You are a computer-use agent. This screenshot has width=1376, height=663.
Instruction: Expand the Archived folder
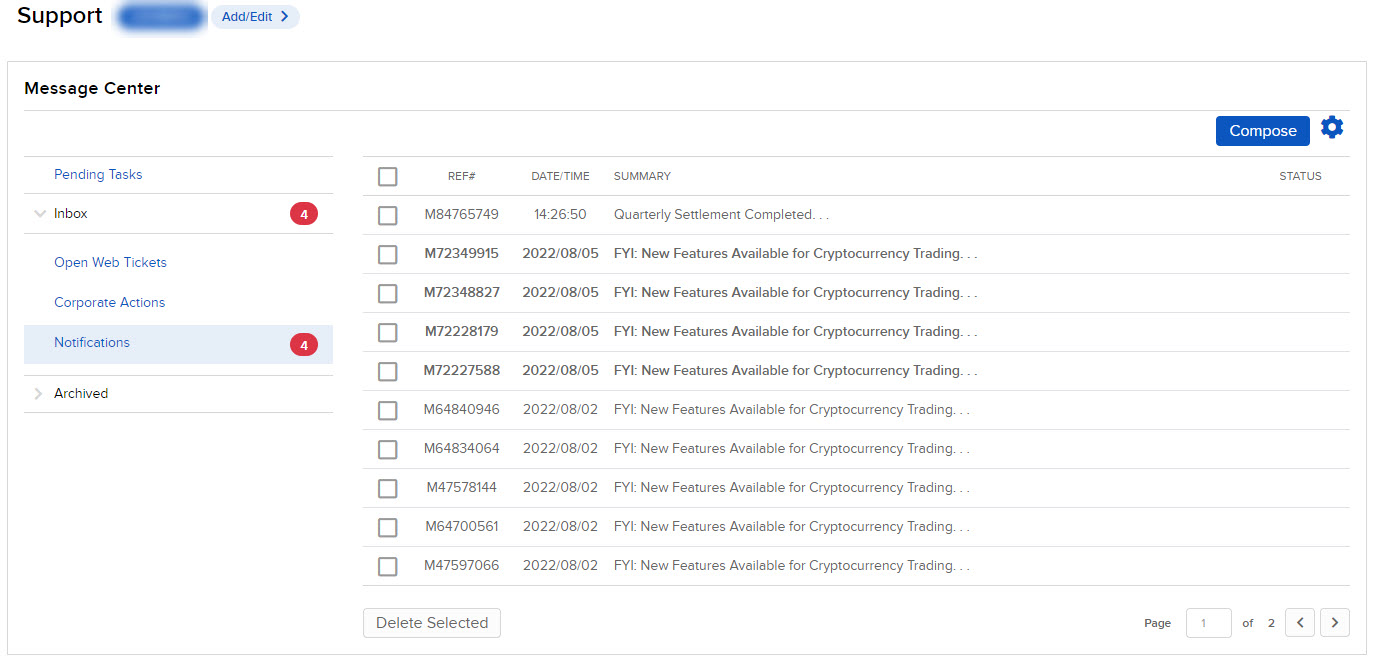tap(80, 393)
